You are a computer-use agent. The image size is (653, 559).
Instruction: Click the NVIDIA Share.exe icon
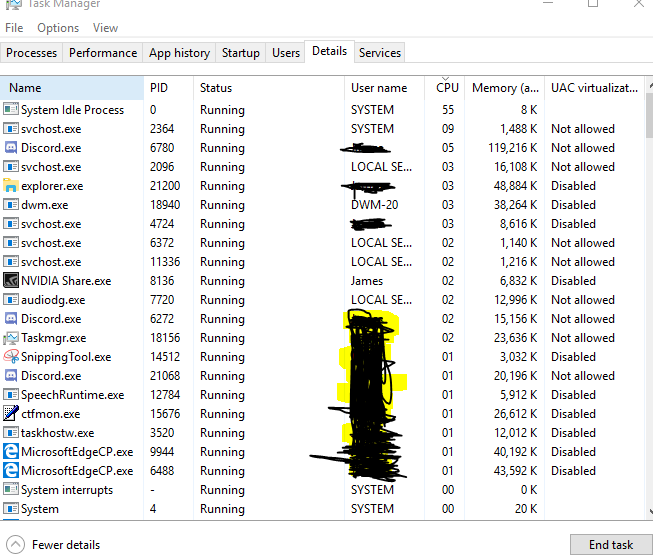tap(11, 280)
